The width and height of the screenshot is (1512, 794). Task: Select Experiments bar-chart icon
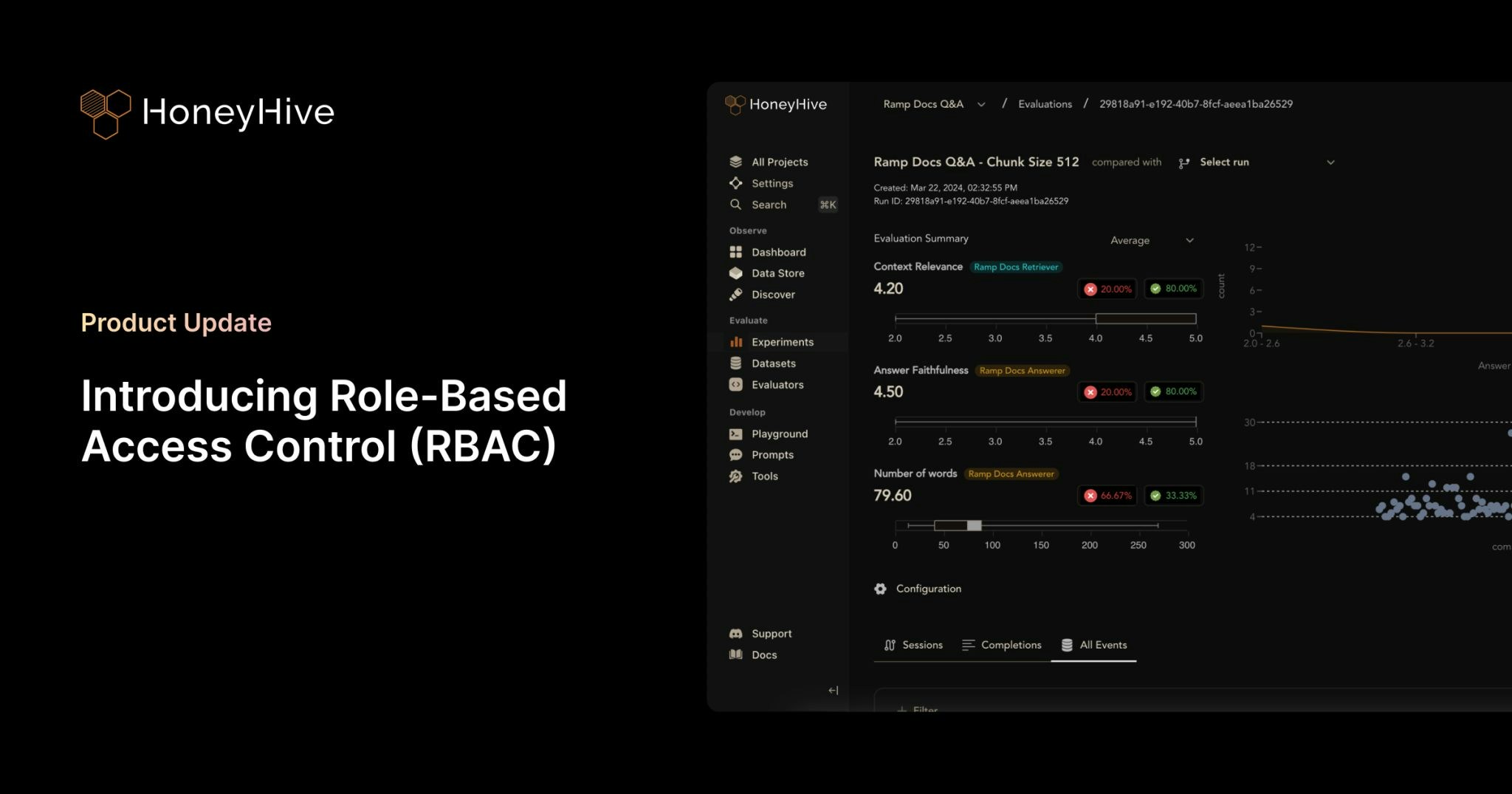[x=735, y=342]
